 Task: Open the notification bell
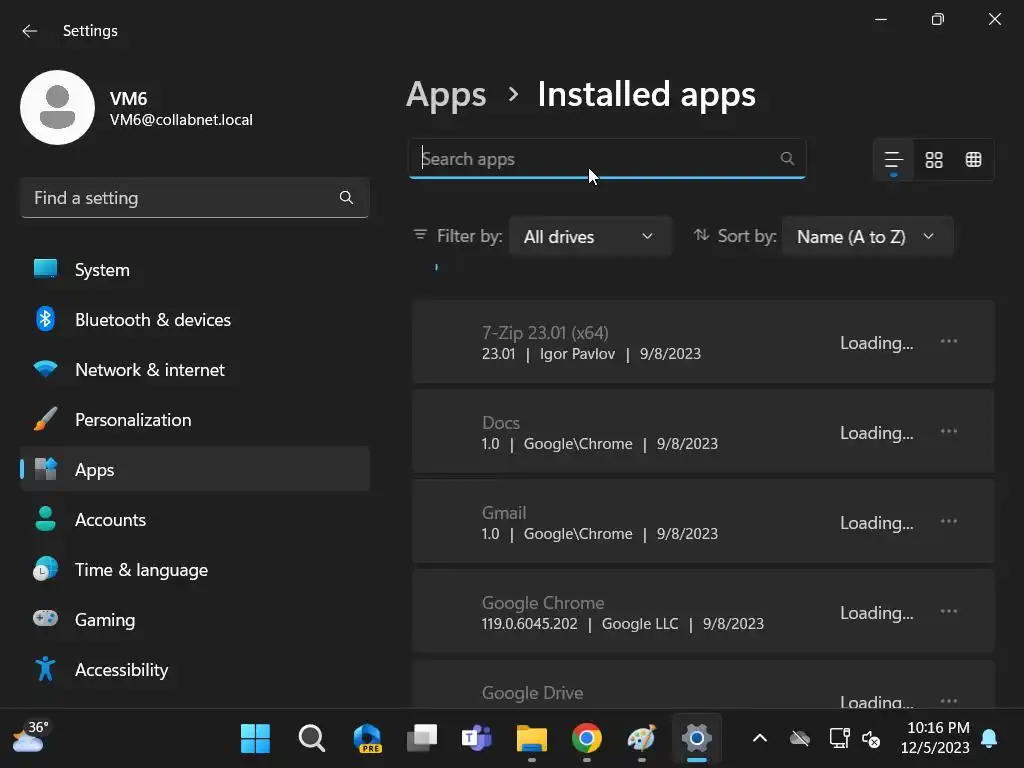pos(989,739)
